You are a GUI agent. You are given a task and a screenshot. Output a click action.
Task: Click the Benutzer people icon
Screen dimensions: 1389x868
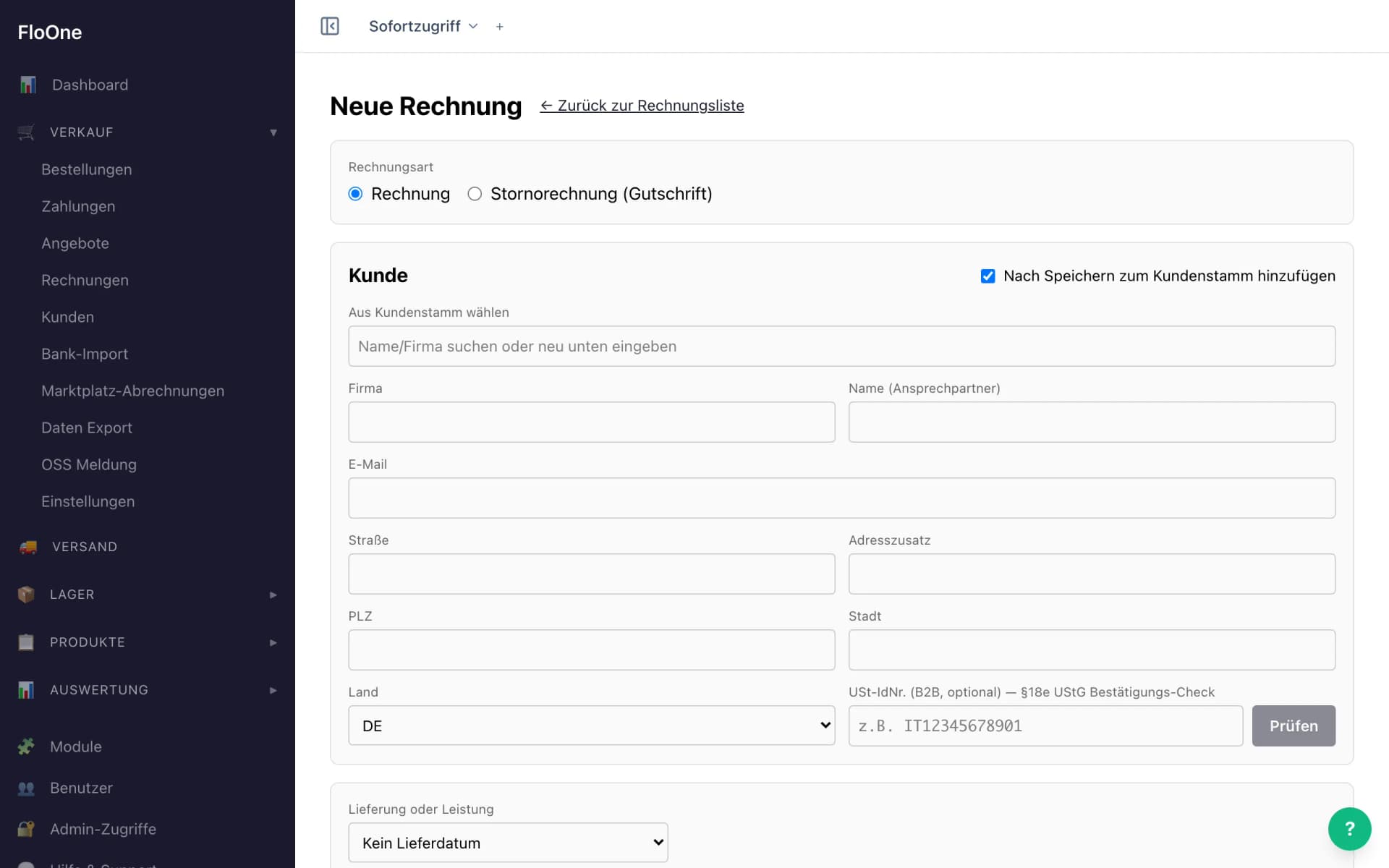[x=26, y=788]
